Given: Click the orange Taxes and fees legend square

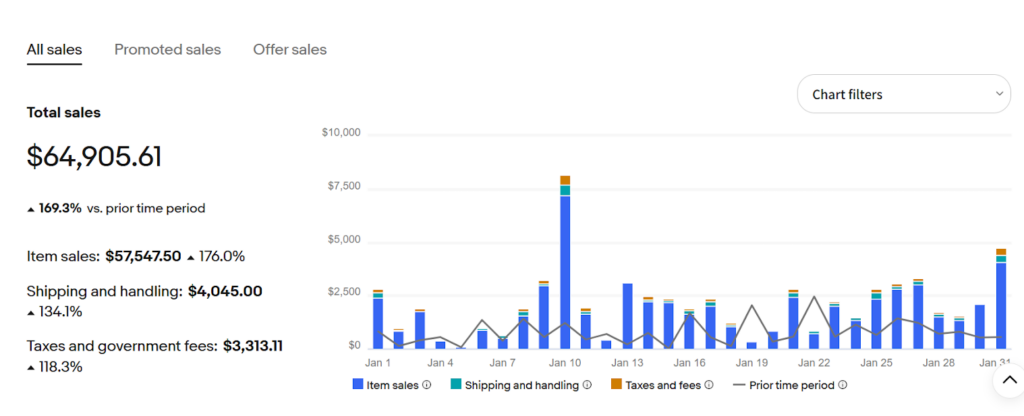Looking at the screenshot, I should (616, 385).
